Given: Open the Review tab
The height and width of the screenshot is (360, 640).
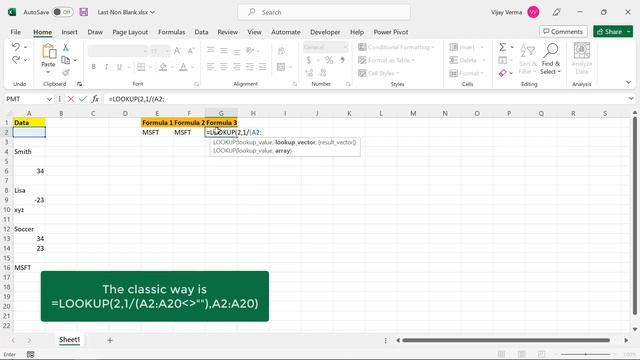Looking at the screenshot, I should [227, 32].
